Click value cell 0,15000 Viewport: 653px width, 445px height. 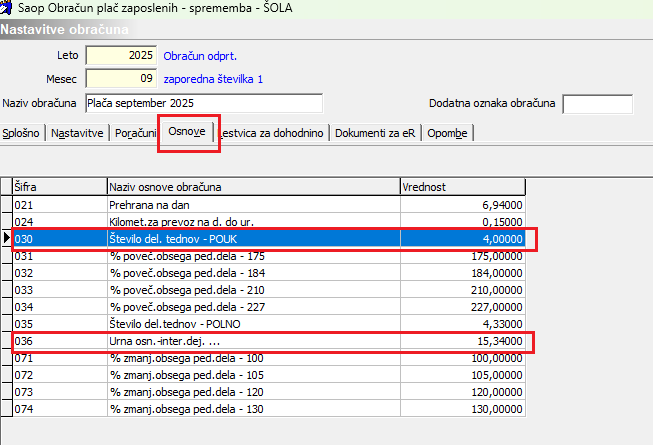click(x=463, y=222)
